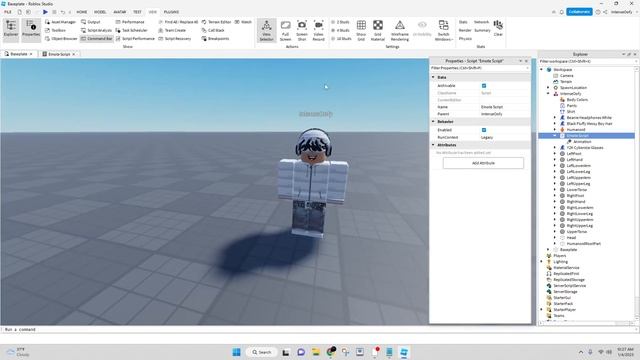This screenshot has height=360, width=640.
Task: Expand the SpawnLocation node
Action: coord(548,88)
